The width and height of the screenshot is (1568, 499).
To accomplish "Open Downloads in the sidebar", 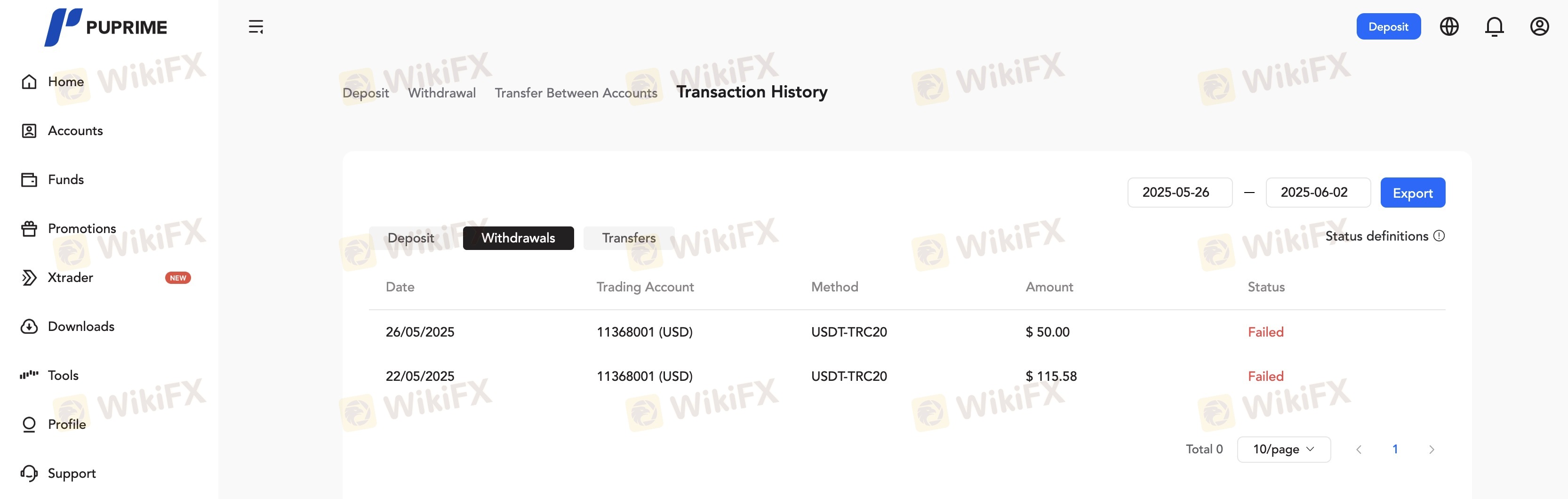I will coord(80,327).
